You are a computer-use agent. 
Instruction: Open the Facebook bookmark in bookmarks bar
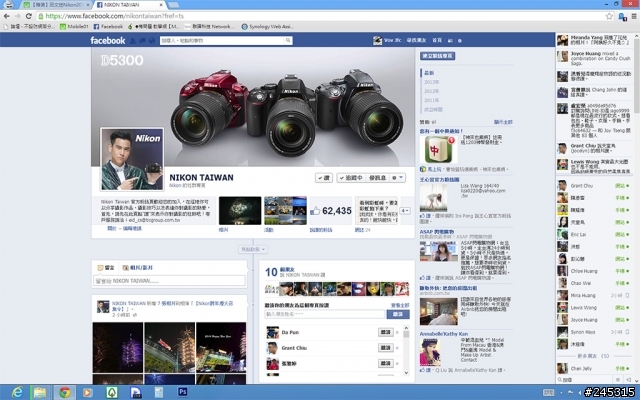click(108, 27)
